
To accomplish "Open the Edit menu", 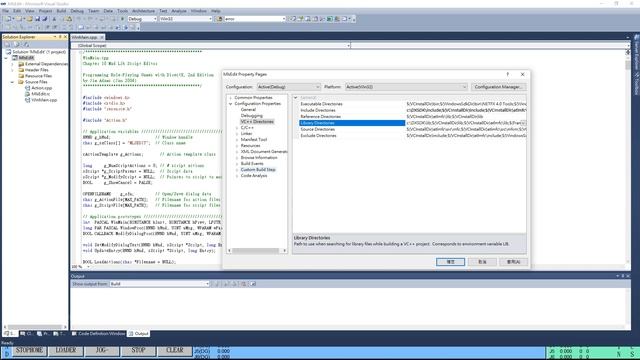I will [17, 11].
